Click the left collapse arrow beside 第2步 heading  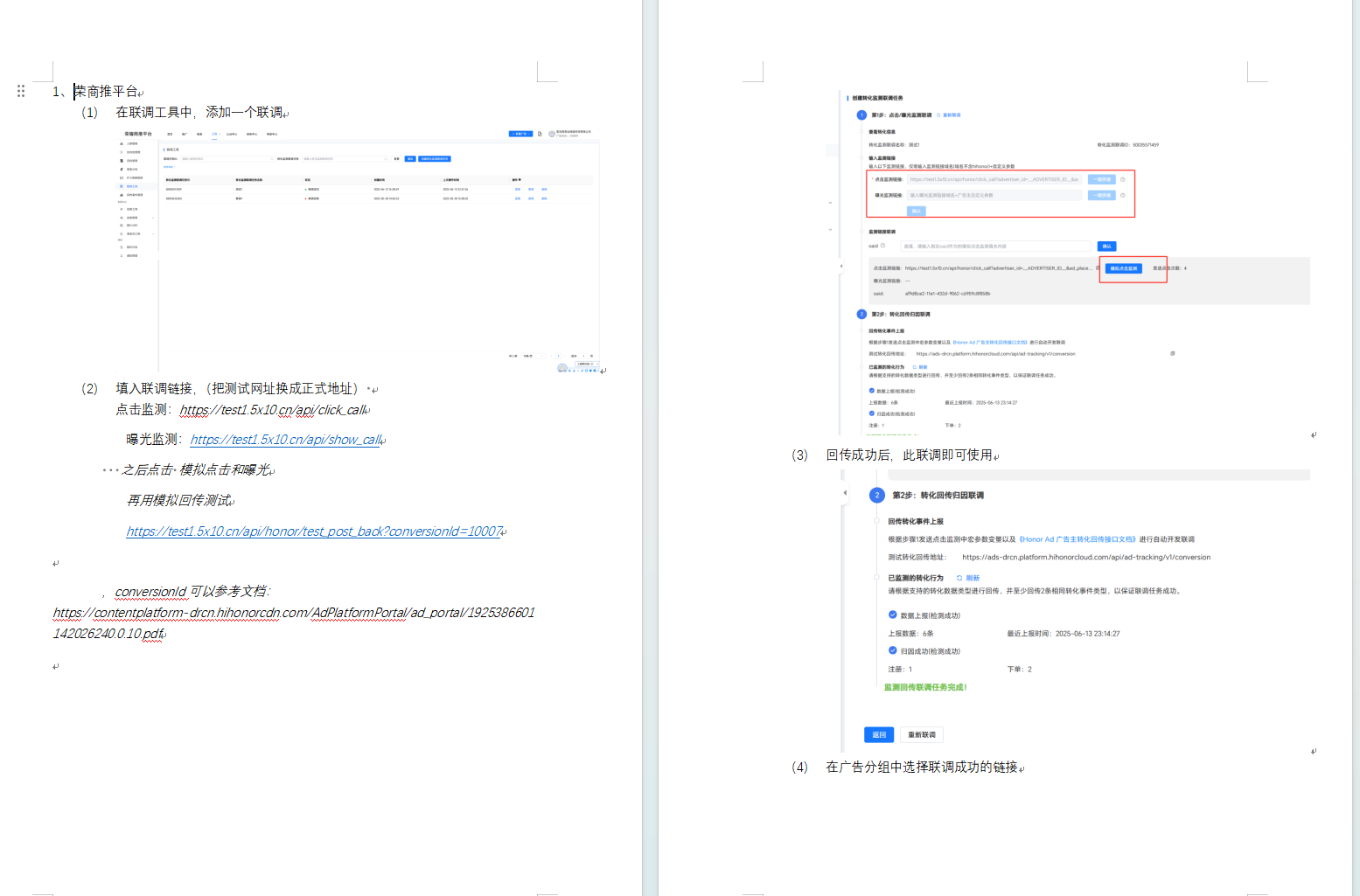(x=845, y=493)
